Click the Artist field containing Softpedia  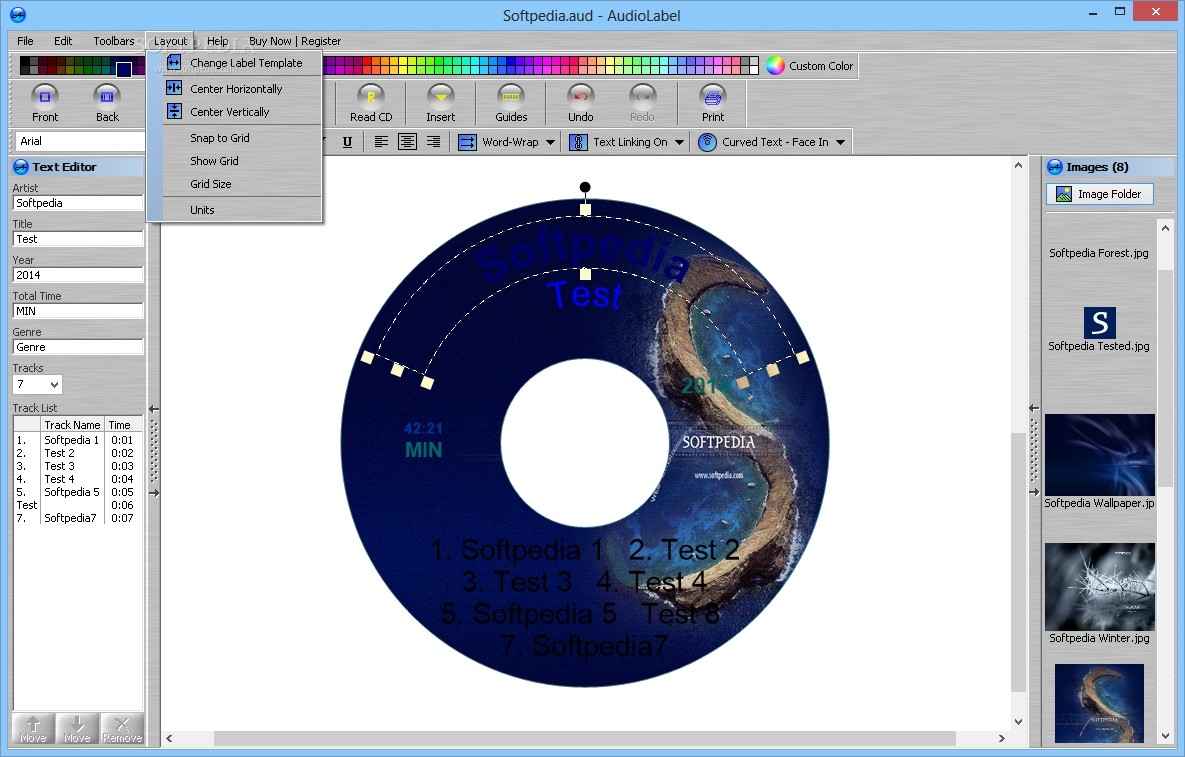[x=78, y=202]
